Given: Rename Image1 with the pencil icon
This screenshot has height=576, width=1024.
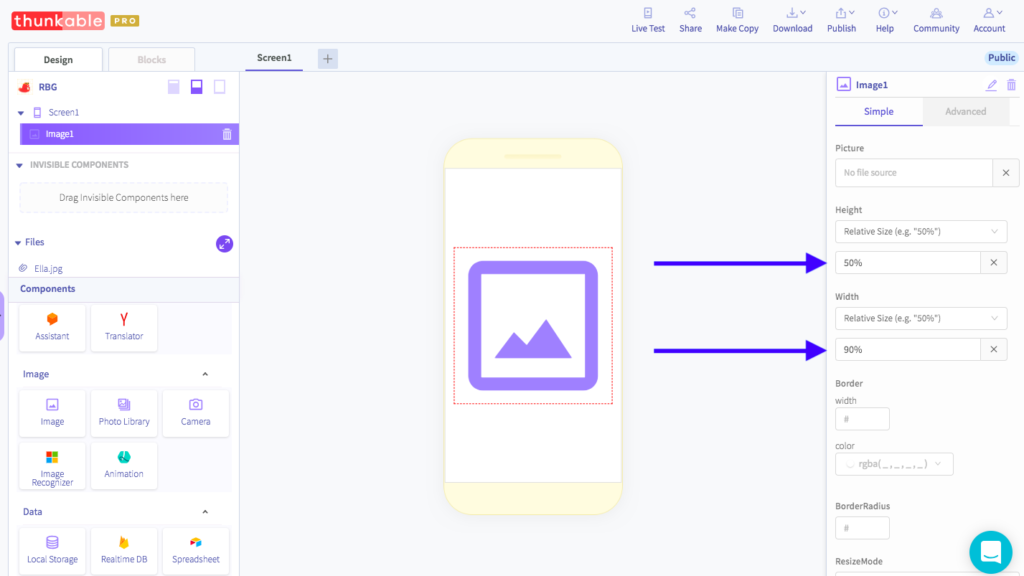Looking at the screenshot, I should tap(991, 85).
